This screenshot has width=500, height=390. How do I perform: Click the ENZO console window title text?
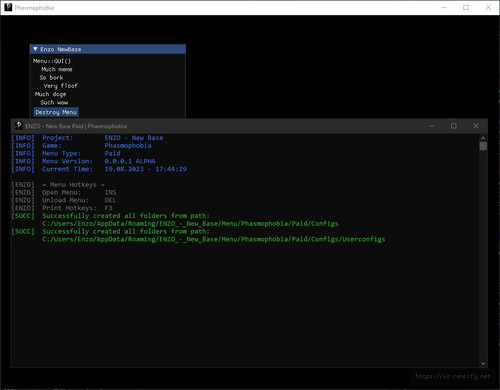[x=76, y=126]
